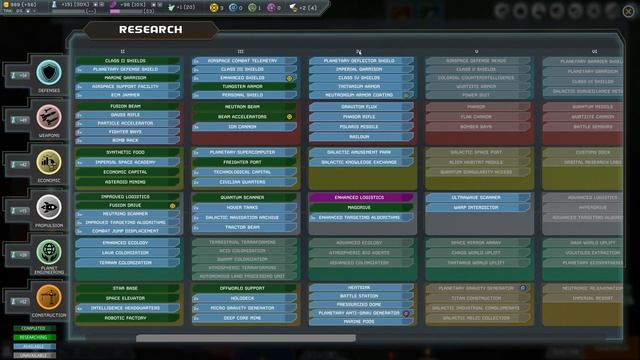Image resolution: width=640 pixels, height=360 pixels.
Task: Select Gauss Rifle technology
Action: (128, 115)
